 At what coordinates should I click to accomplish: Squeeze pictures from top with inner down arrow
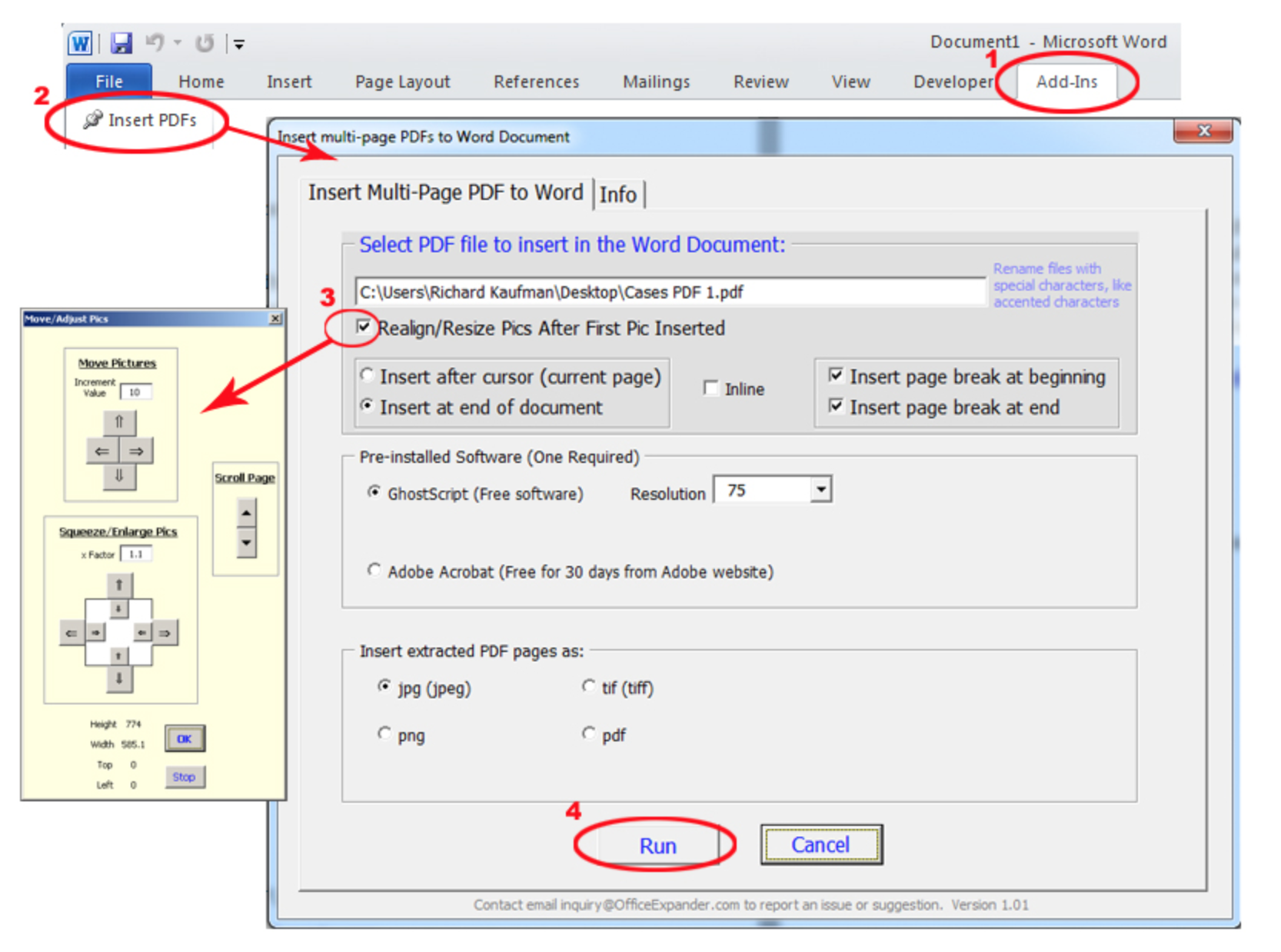(118, 609)
